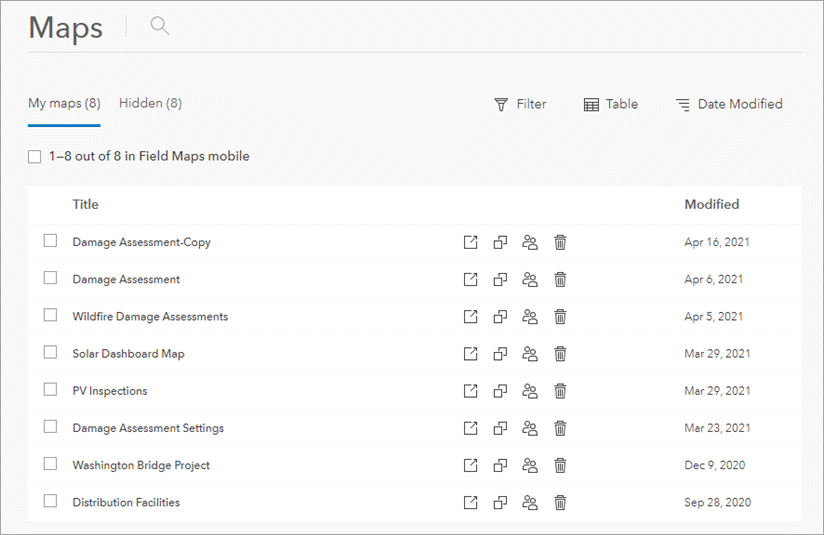The width and height of the screenshot is (824, 535).
Task: Share Washington Bridge Project group icon
Action: click(530, 465)
